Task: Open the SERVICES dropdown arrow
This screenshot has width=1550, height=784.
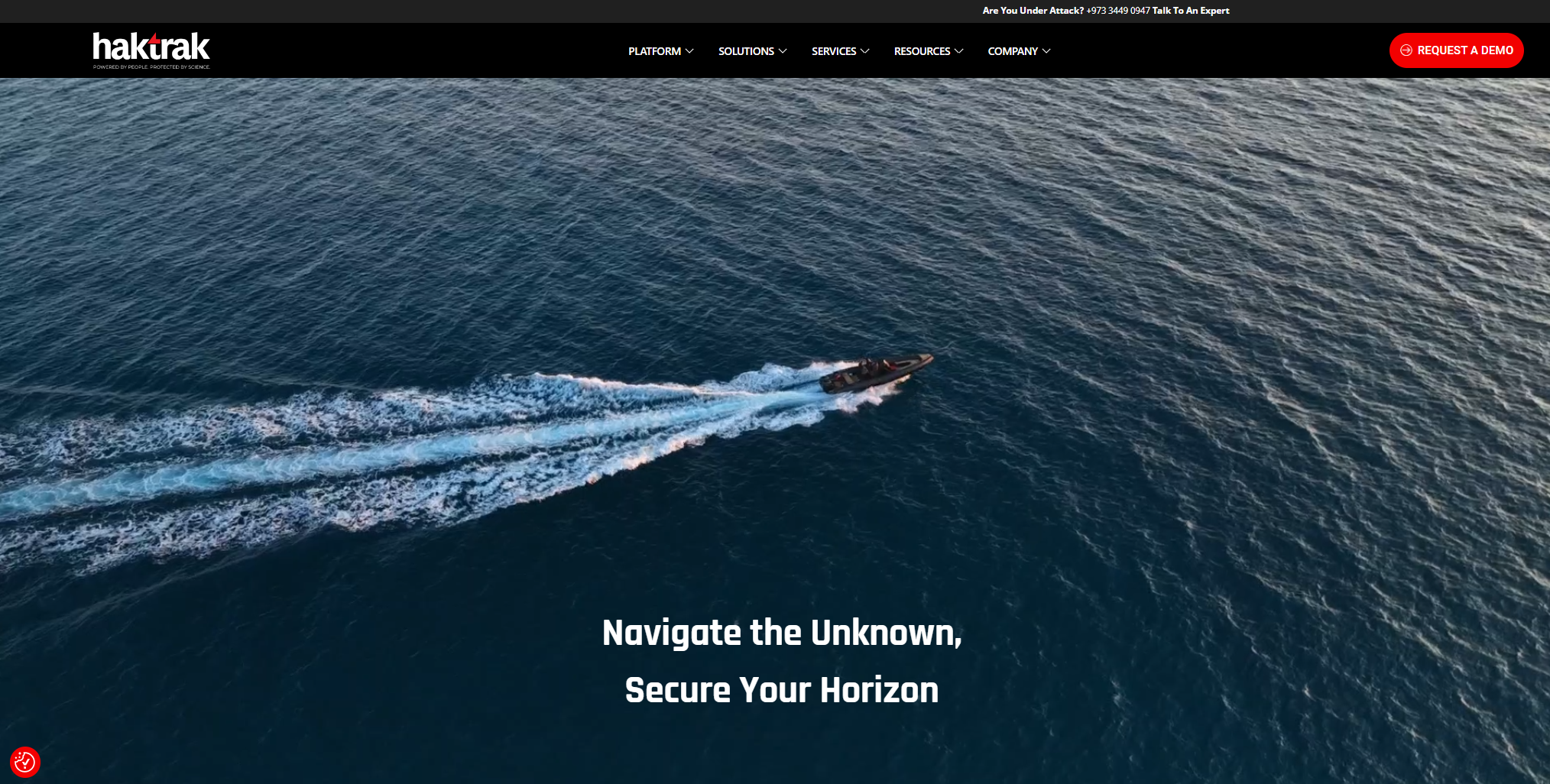Action: pyautogui.click(x=866, y=51)
